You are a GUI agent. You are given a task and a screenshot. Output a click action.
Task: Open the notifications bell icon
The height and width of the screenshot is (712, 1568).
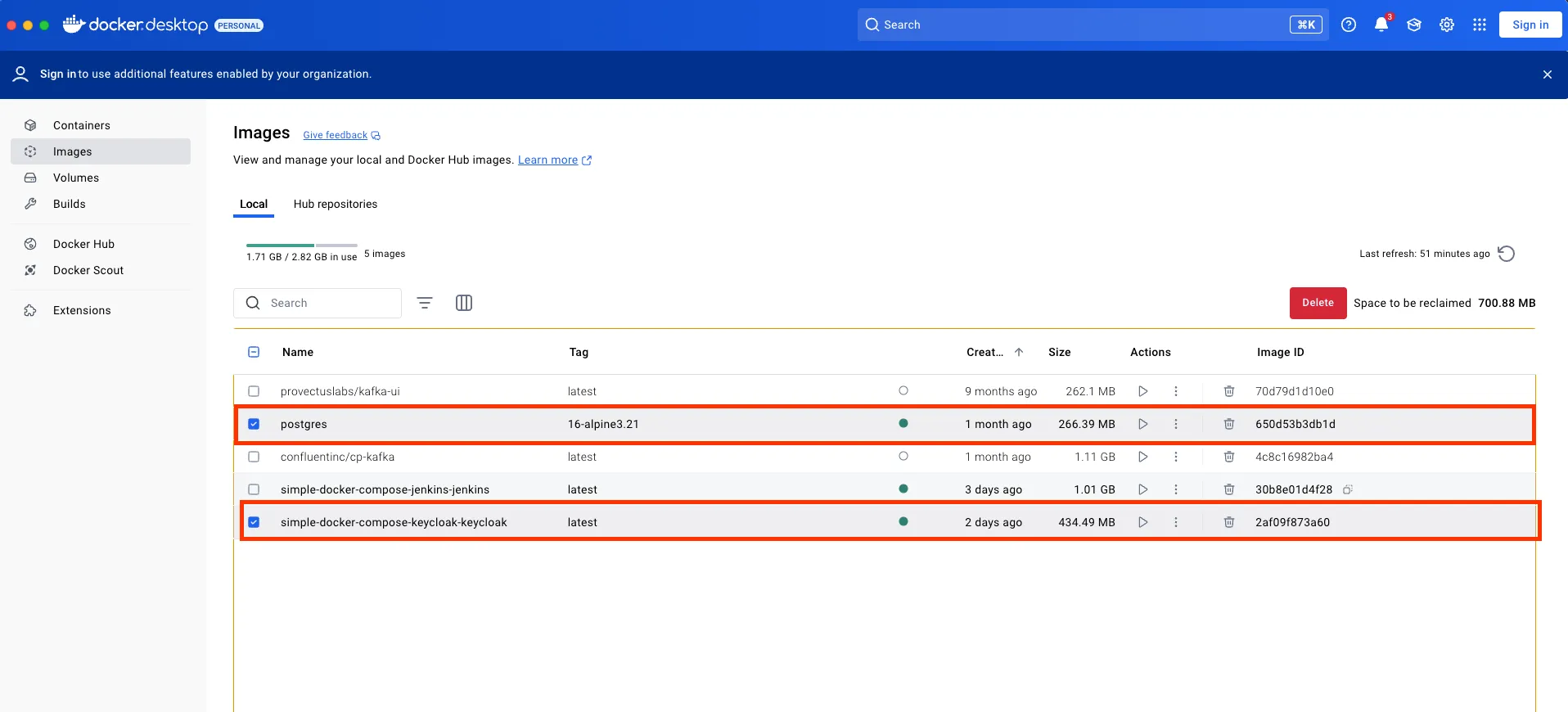pos(1381,25)
